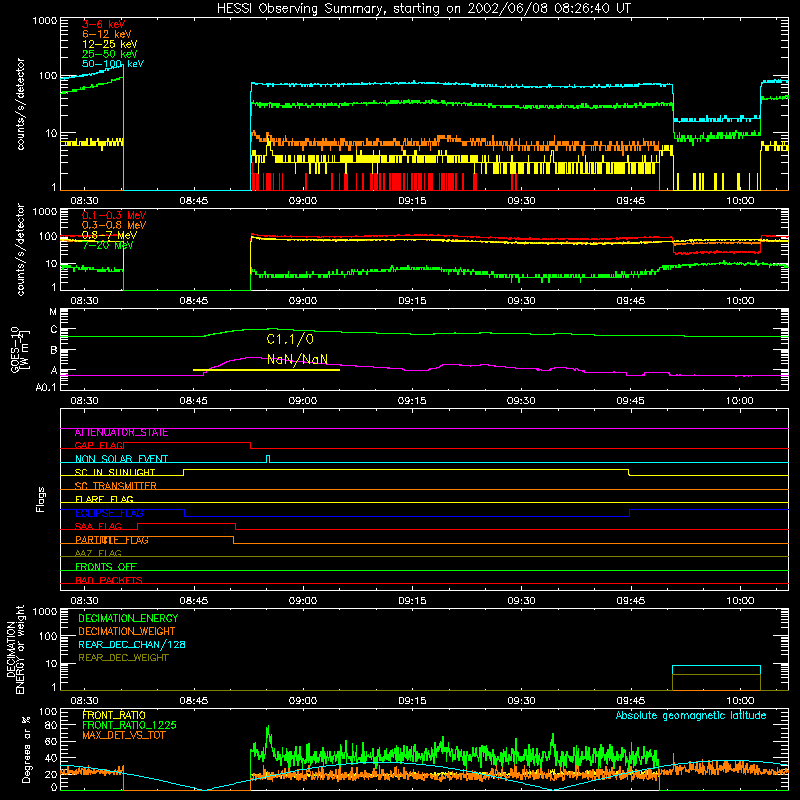The height and width of the screenshot is (800, 800).
Task: Pick the SC_TRANSMITTER flag label
Action: pyautogui.click(x=116, y=486)
